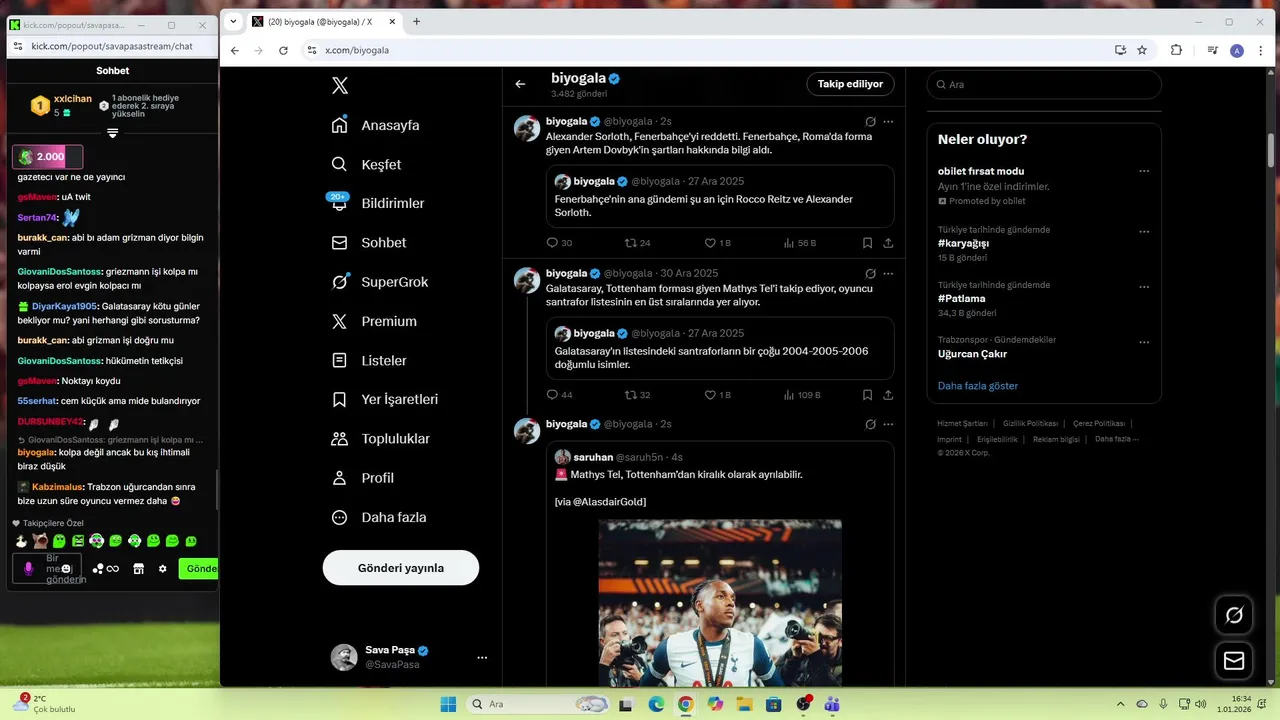Screen dimensions: 1280x720
Task: Open Listeler in X sidebar
Action: pos(368,360)
